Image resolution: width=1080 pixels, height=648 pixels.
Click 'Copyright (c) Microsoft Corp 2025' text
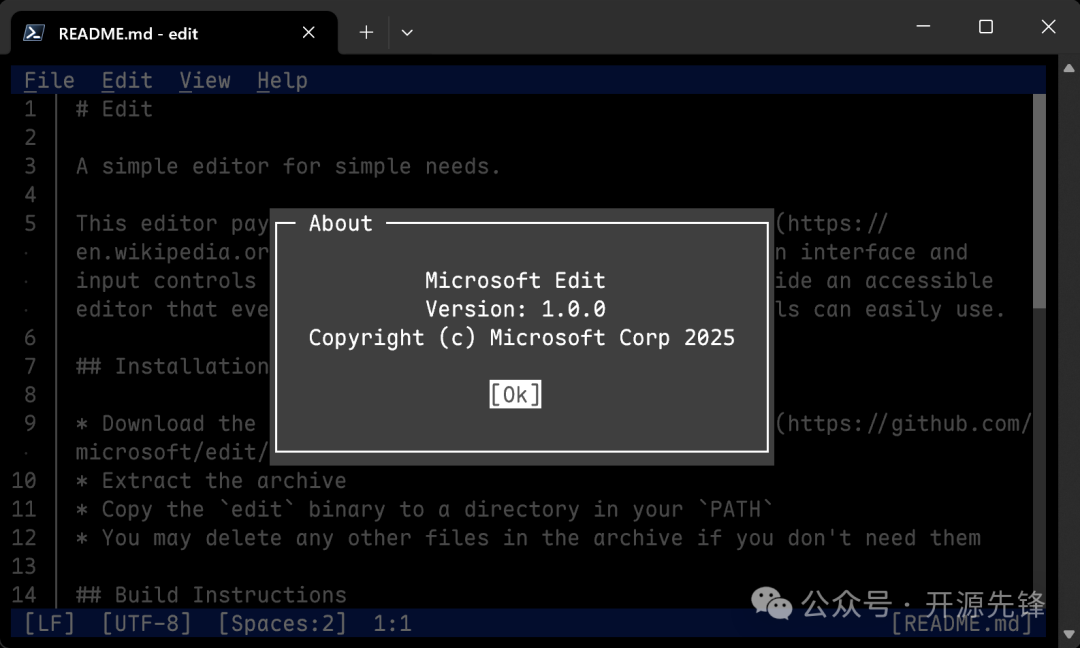521,337
